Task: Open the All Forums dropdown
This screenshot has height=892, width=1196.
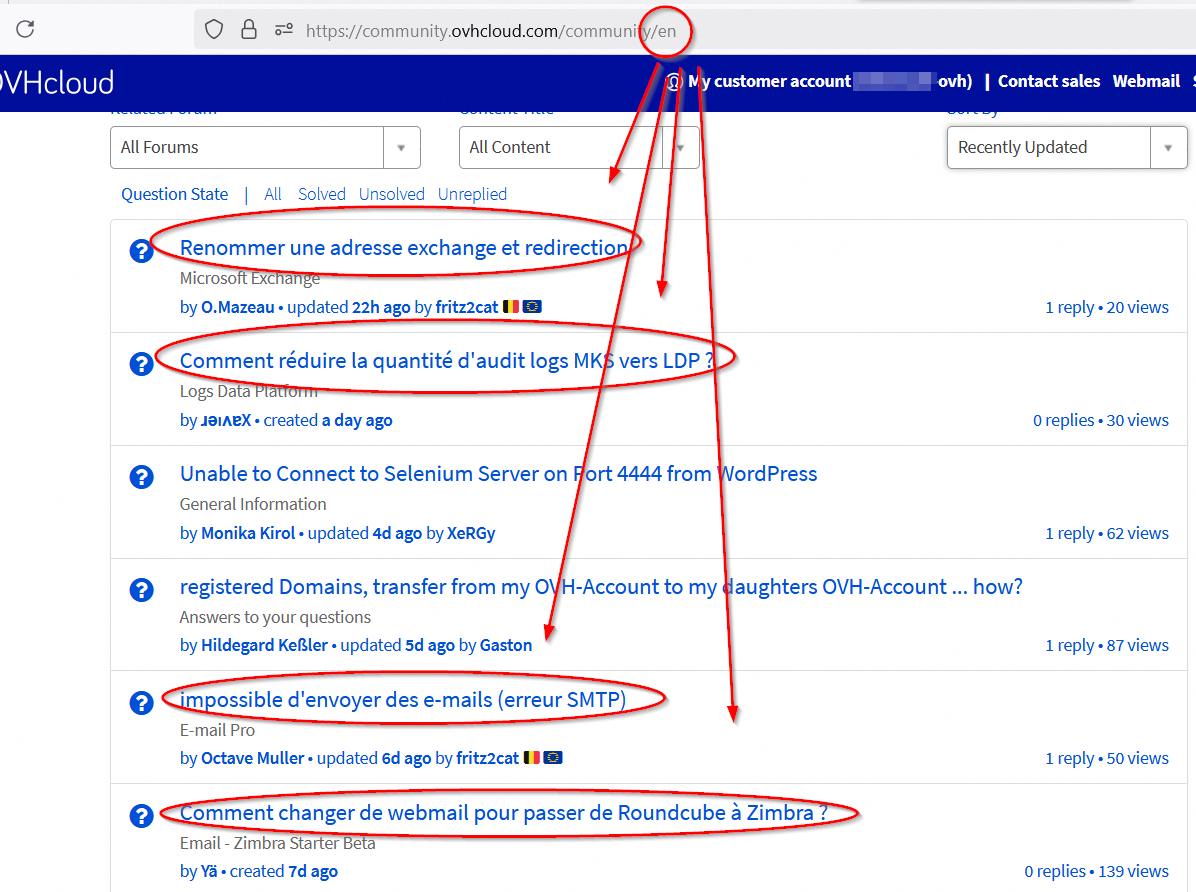Action: (265, 148)
